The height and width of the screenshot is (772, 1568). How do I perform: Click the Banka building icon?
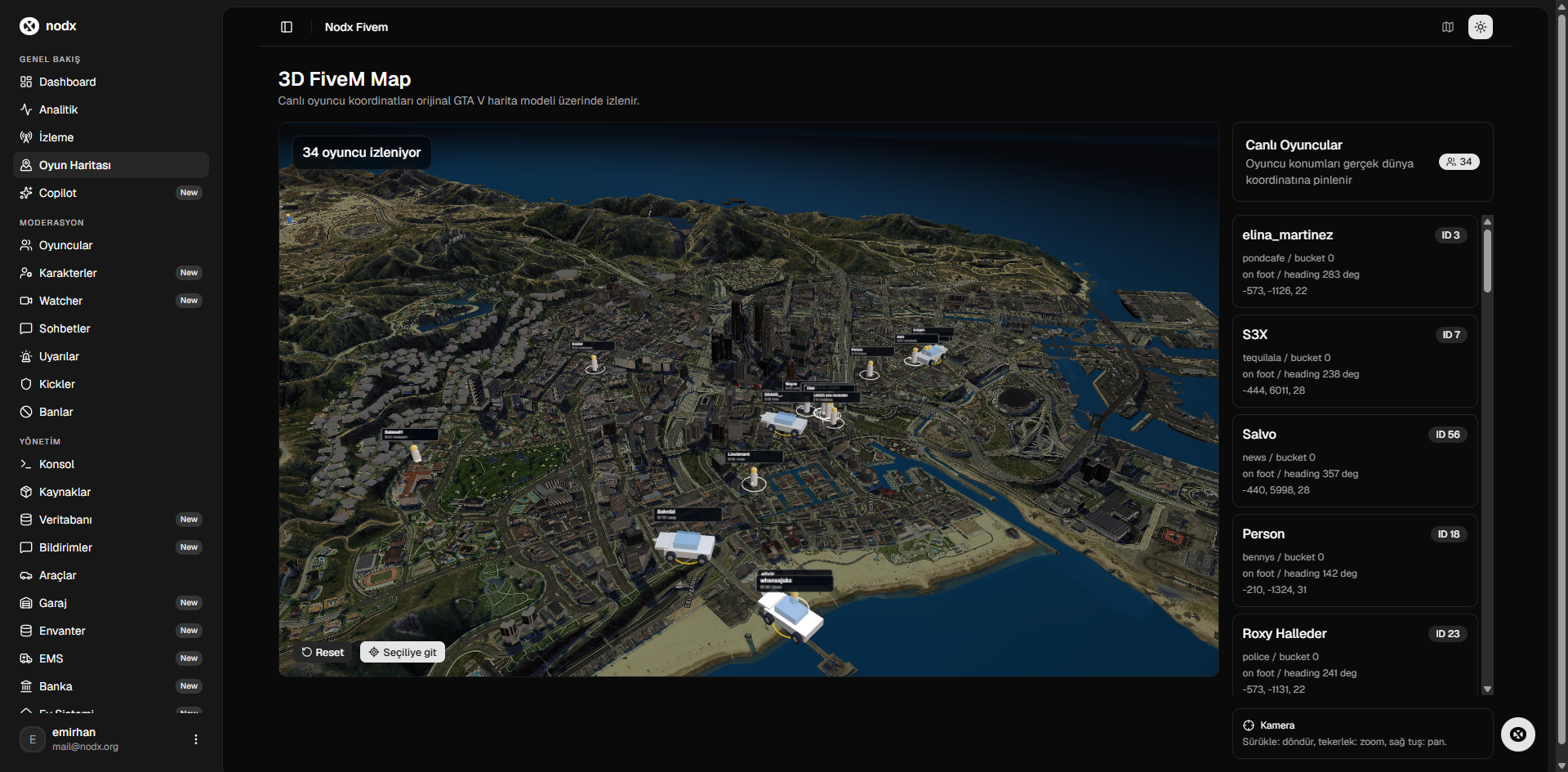click(26, 686)
